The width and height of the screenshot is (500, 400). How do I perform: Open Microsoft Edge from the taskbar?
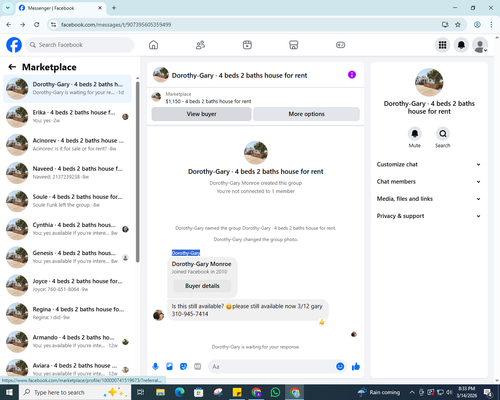[179, 392]
